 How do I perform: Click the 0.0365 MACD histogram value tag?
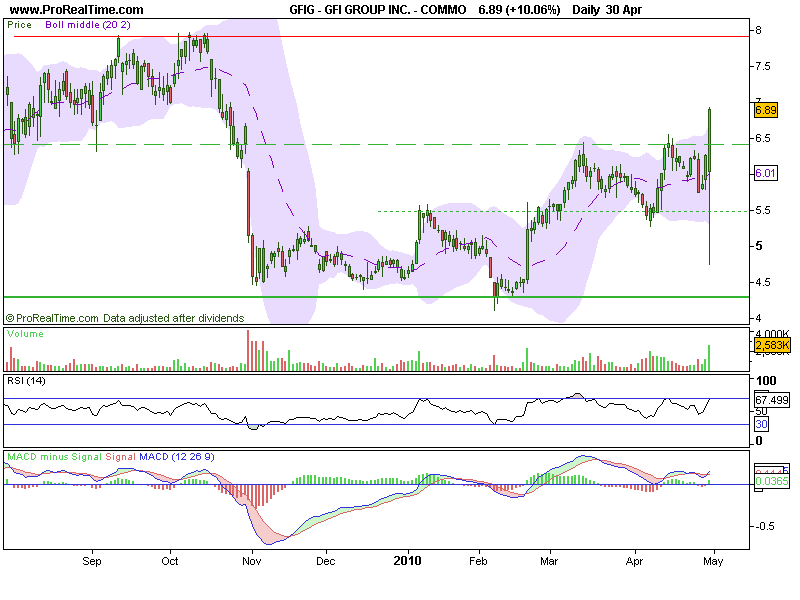771,481
